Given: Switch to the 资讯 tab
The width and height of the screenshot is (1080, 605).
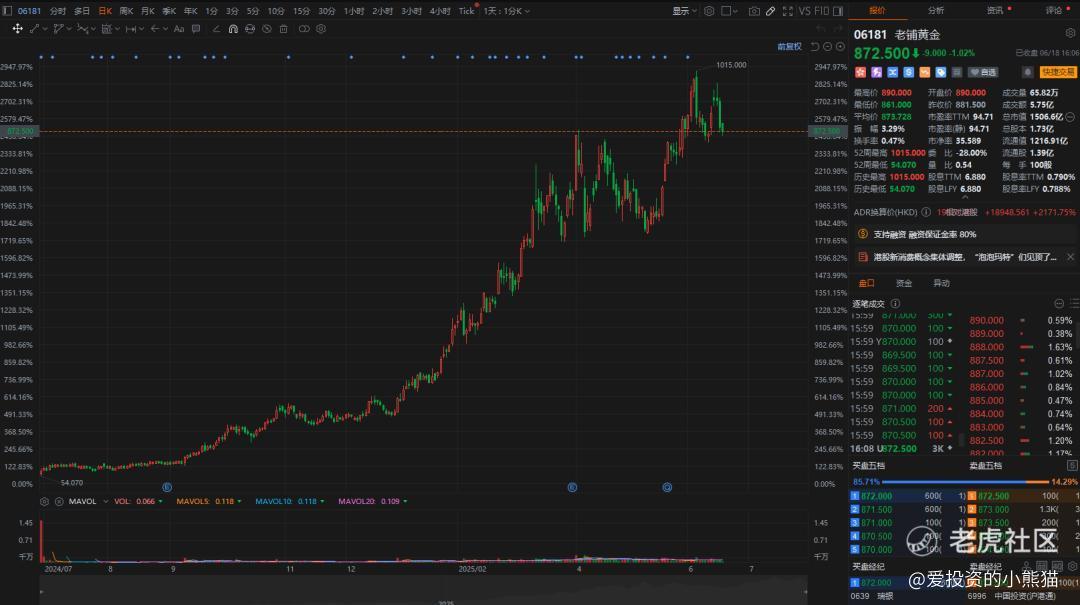Looking at the screenshot, I should (x=995, y=10).
